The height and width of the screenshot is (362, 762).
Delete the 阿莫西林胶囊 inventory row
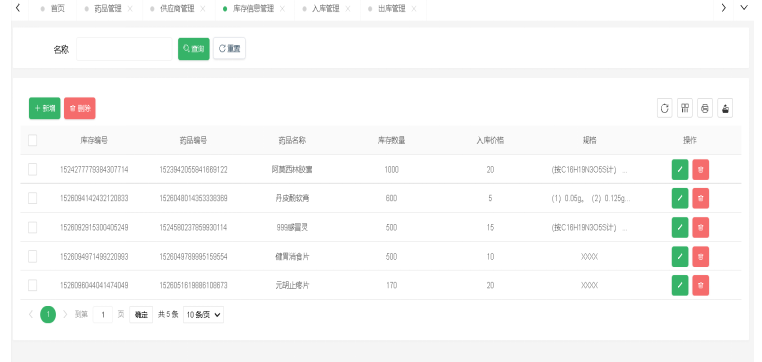click(x=701, y=170)
